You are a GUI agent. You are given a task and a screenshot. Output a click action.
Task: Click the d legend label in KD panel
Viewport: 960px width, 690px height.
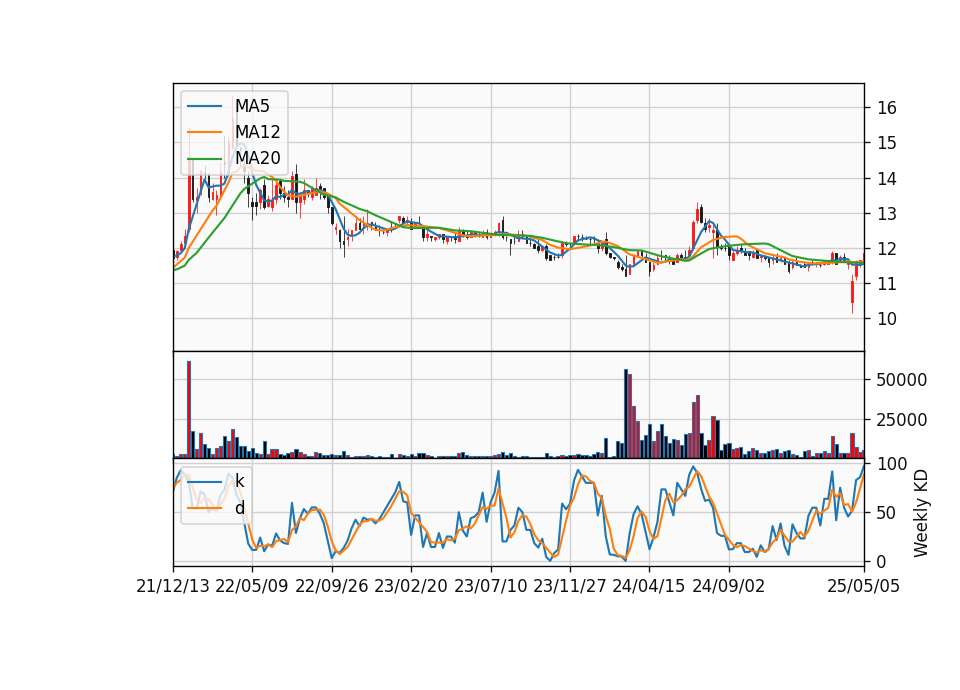[x=239, y=508]
